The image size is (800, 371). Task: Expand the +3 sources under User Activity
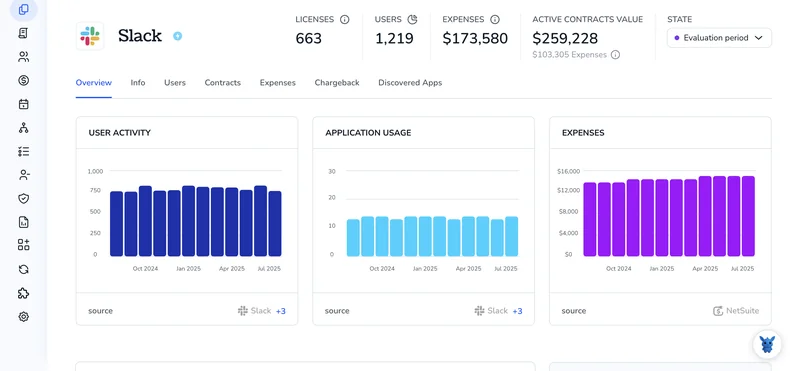point(281,311)
